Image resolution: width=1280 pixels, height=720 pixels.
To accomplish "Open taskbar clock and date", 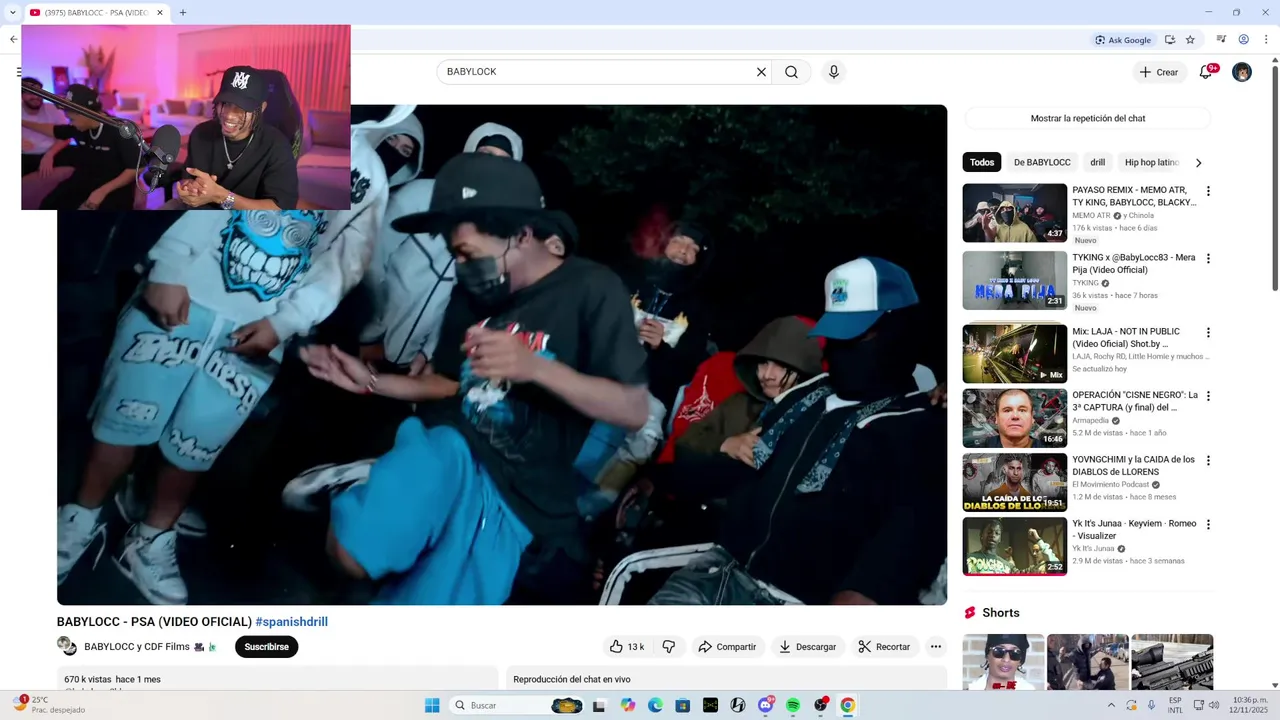I will click(x=1250, y=705).
